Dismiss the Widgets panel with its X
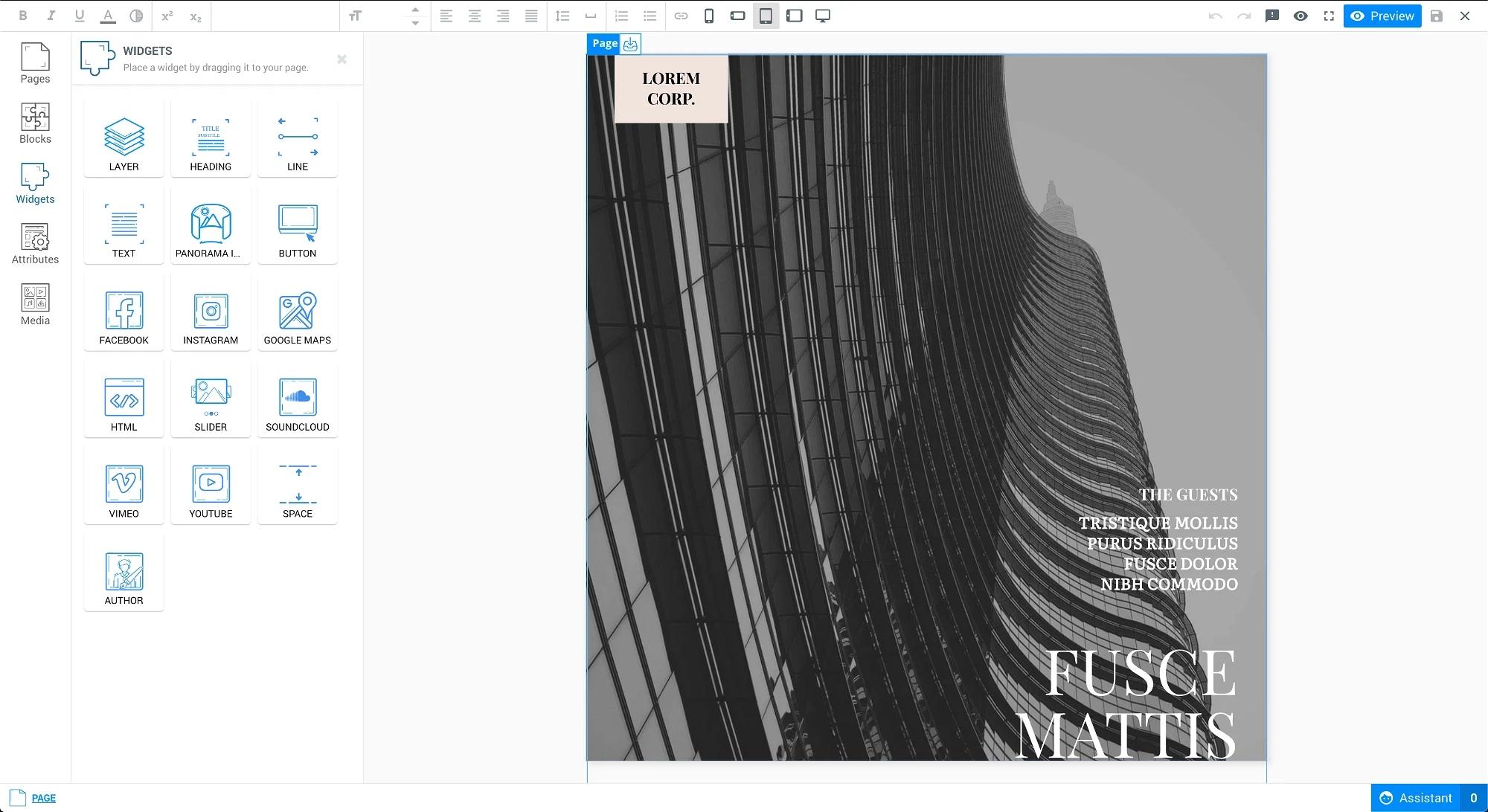 coord(342,59)
